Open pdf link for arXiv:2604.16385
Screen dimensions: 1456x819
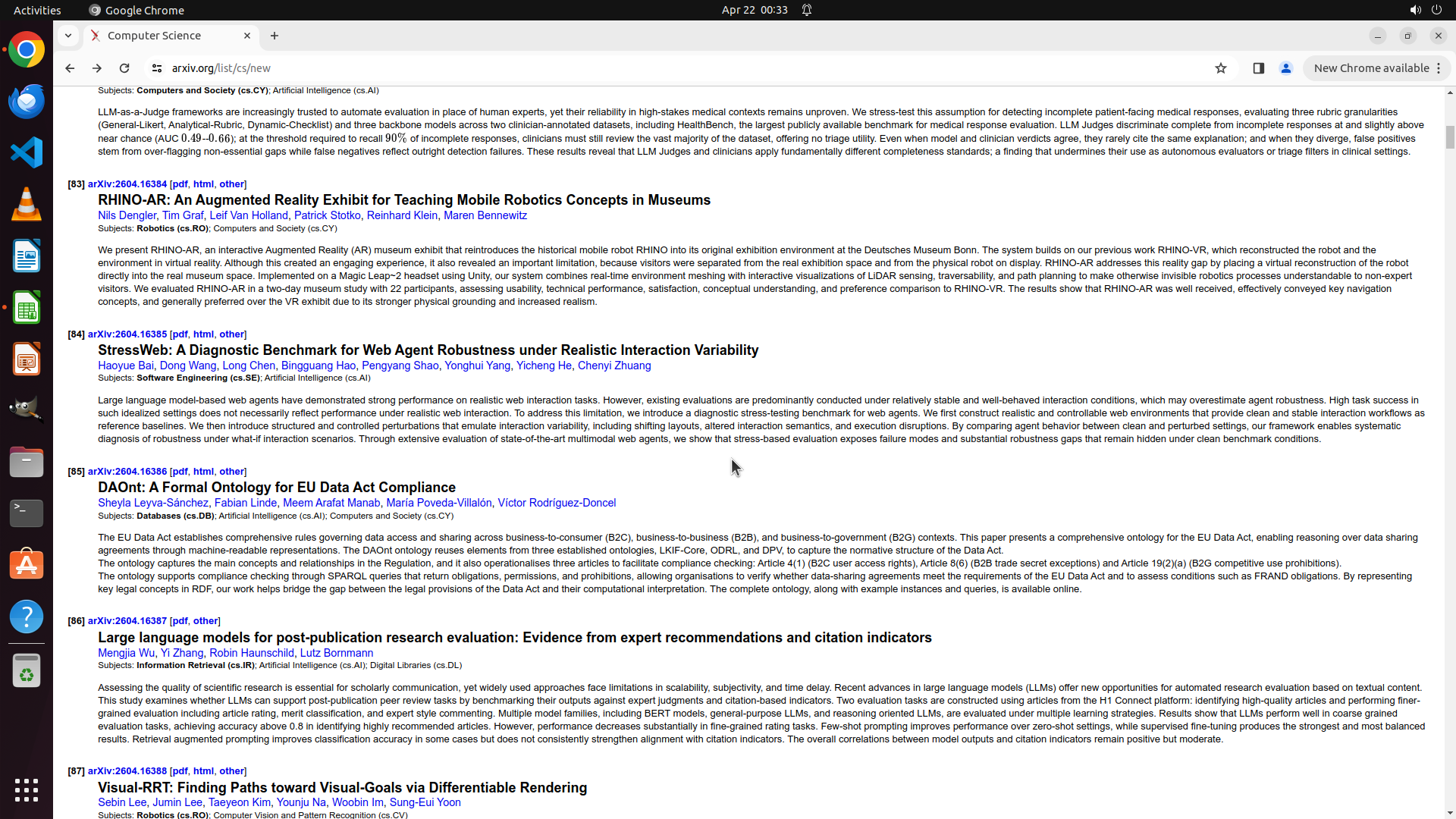point(180,334)
